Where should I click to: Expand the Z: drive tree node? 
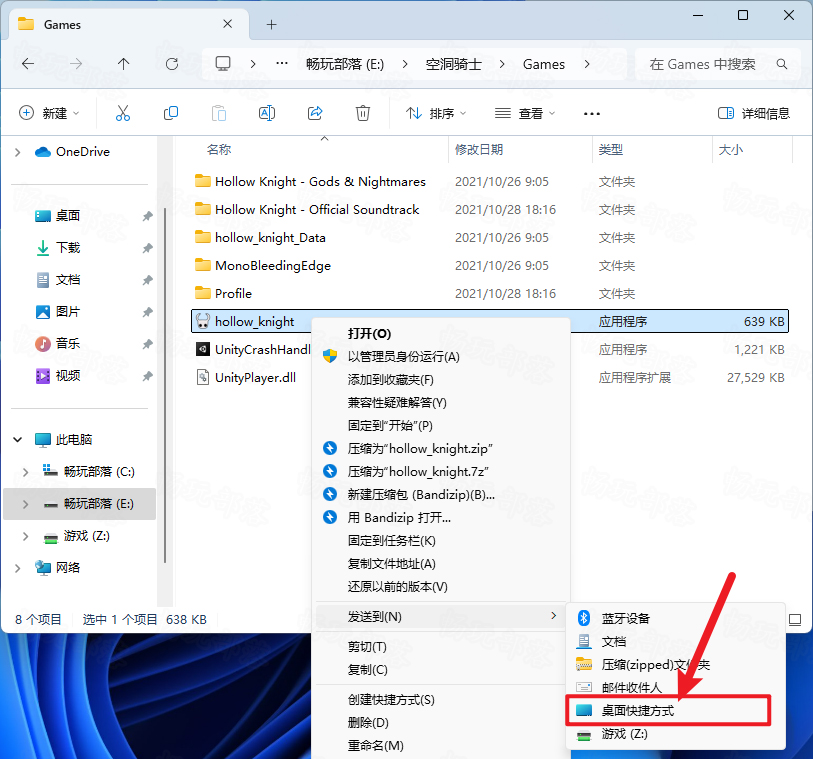25,536
